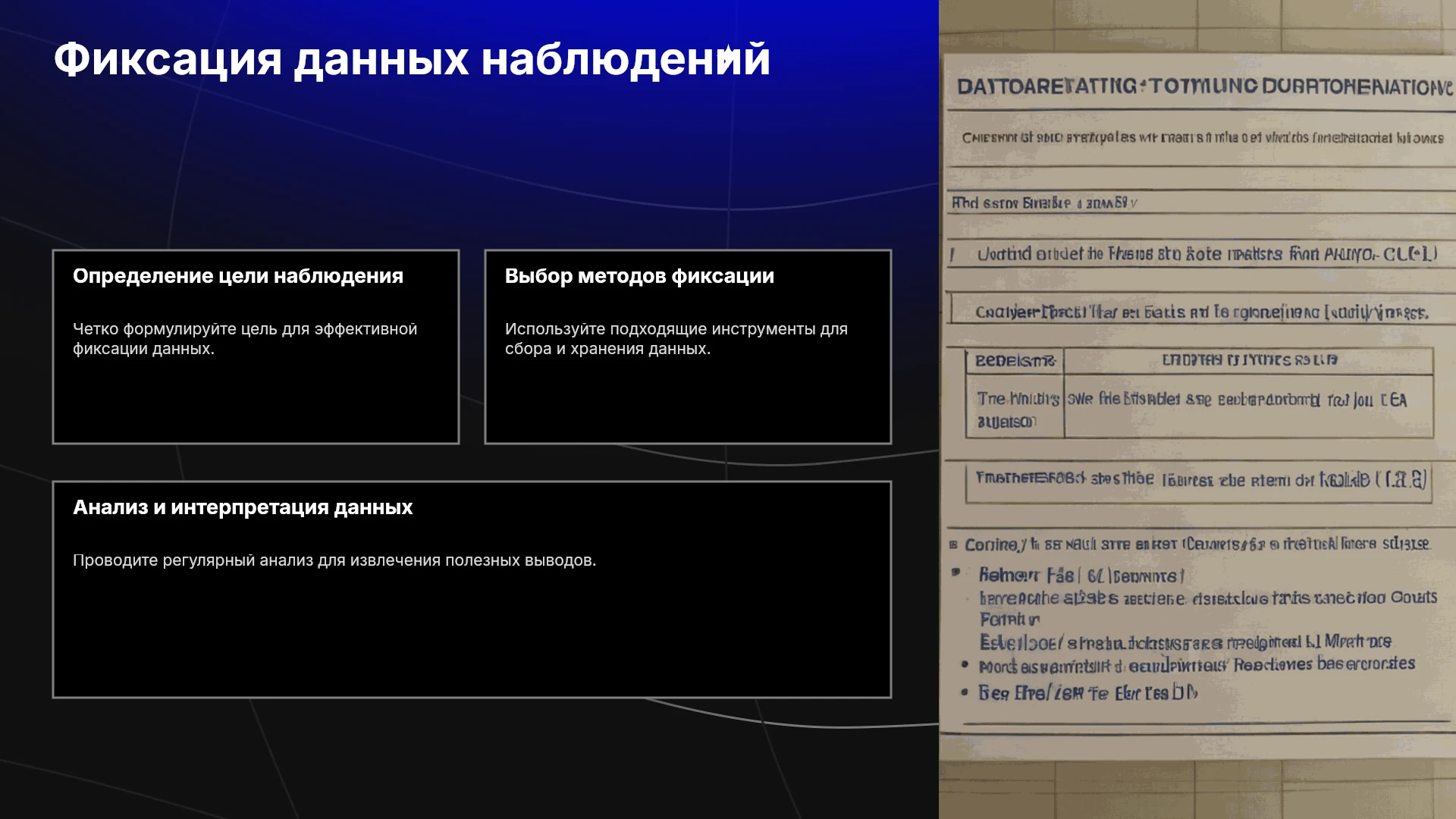This screenshot has width=1456, height=819.
Task: Click the "Redelsms" table header cell in the photo
Action: tap(1015, 361)
